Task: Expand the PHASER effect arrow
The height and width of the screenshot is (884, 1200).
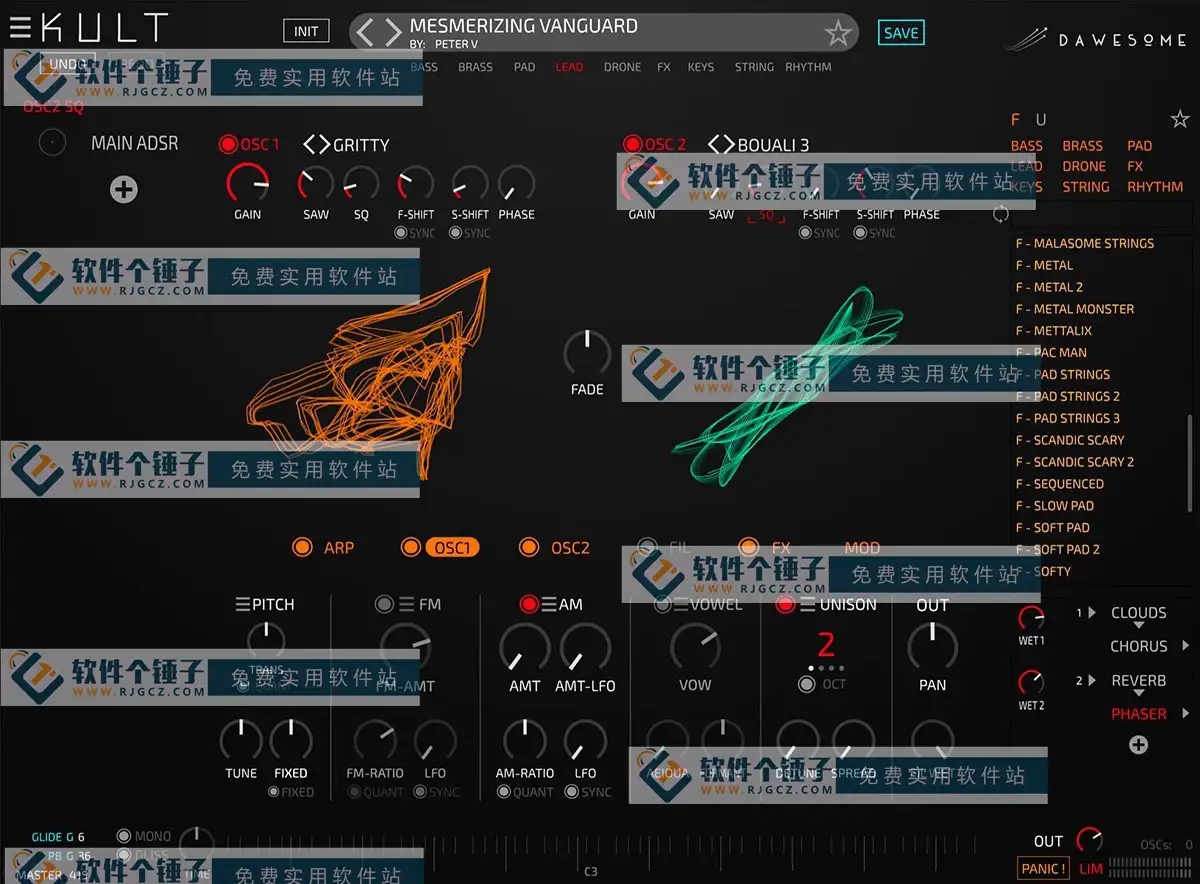Action: 1186,714
